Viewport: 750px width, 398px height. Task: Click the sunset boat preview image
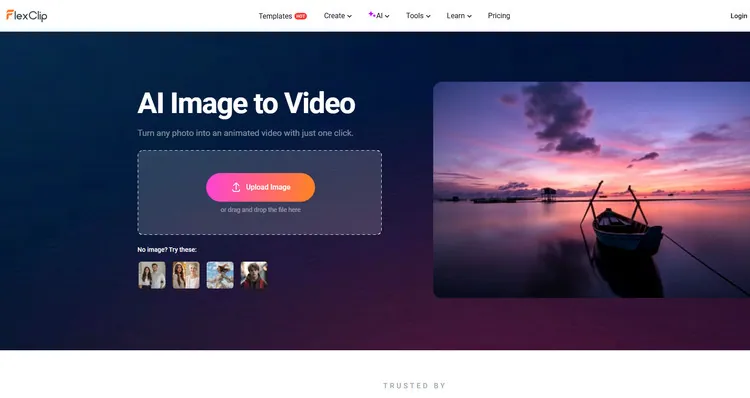coord(592,189)
